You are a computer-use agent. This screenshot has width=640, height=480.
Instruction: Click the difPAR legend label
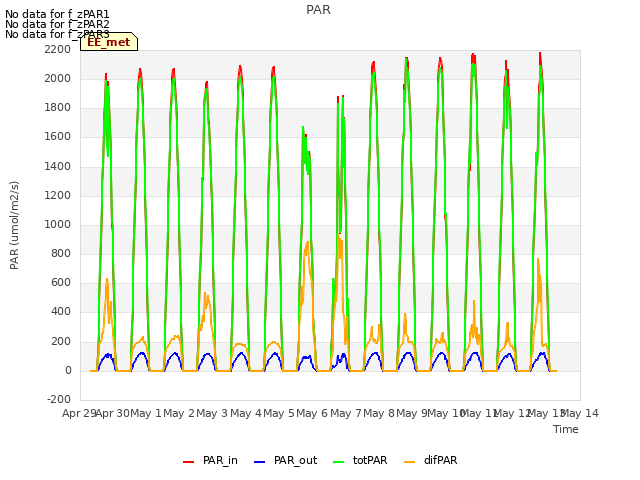(440, 460)
